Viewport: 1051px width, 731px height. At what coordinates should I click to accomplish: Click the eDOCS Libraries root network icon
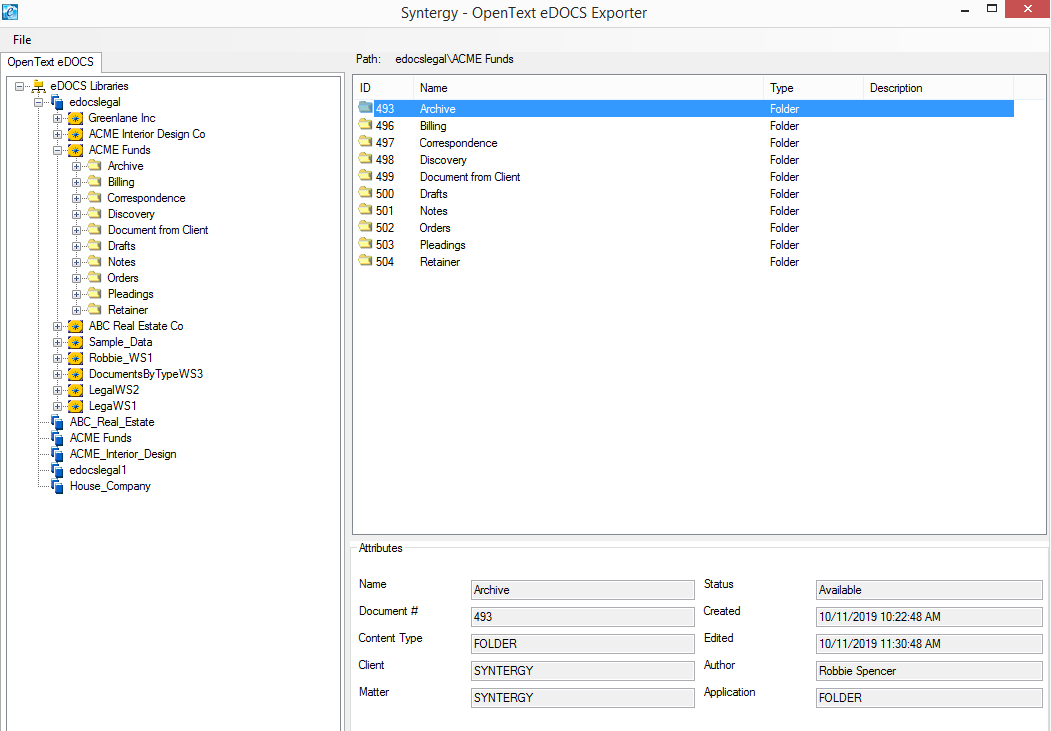click(x=38, y=86)
